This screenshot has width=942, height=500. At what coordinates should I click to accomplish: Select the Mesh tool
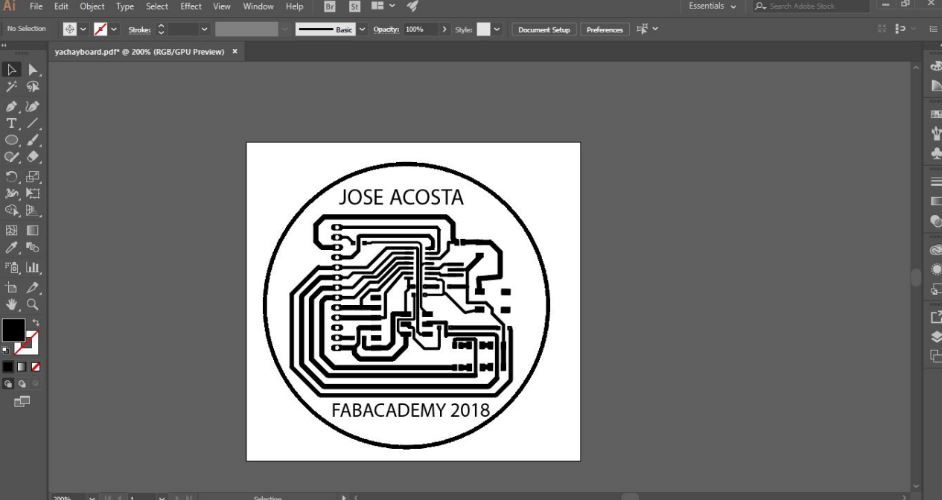[11, 230]
